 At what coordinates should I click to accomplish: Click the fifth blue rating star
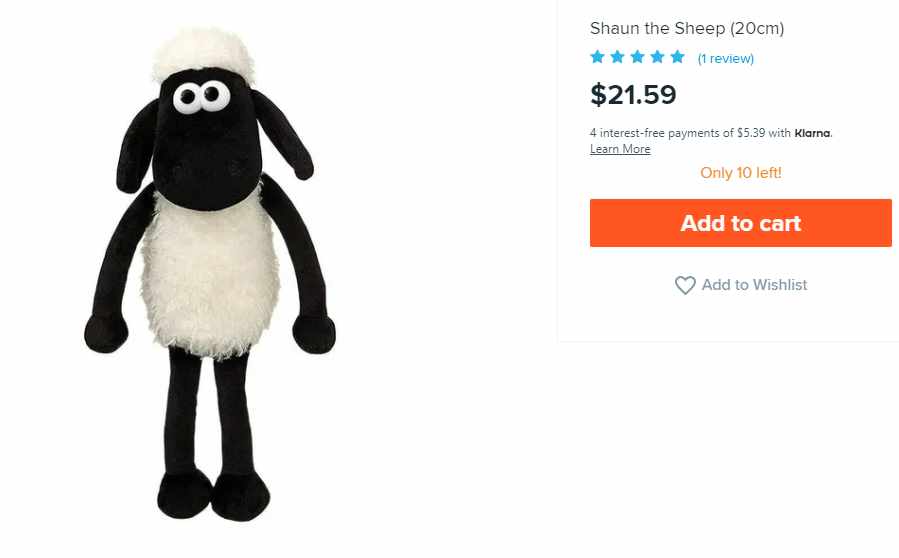678,57
